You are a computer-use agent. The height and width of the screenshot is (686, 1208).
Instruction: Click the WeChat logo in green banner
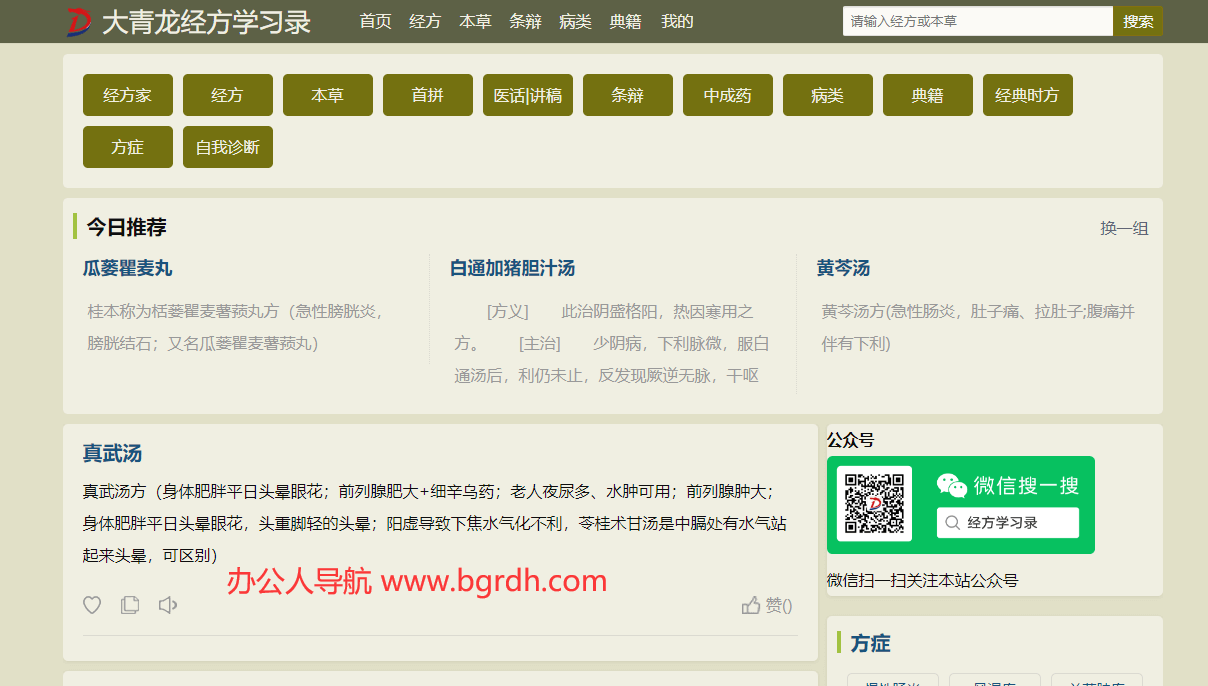[x=951, y=486]
